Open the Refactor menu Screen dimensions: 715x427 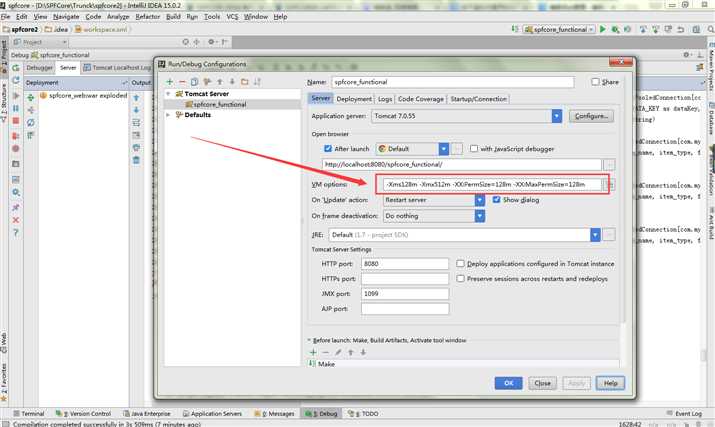148,16
